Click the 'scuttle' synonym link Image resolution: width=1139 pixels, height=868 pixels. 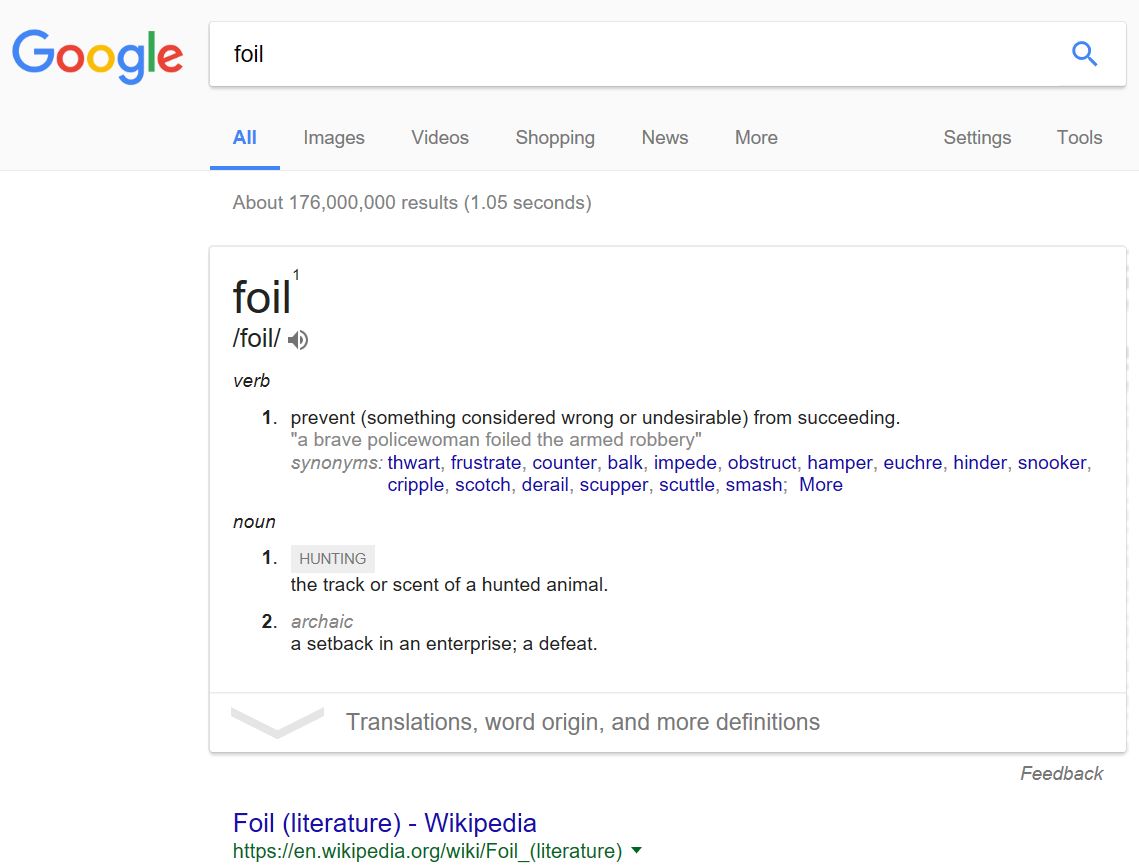pos(686,484)
